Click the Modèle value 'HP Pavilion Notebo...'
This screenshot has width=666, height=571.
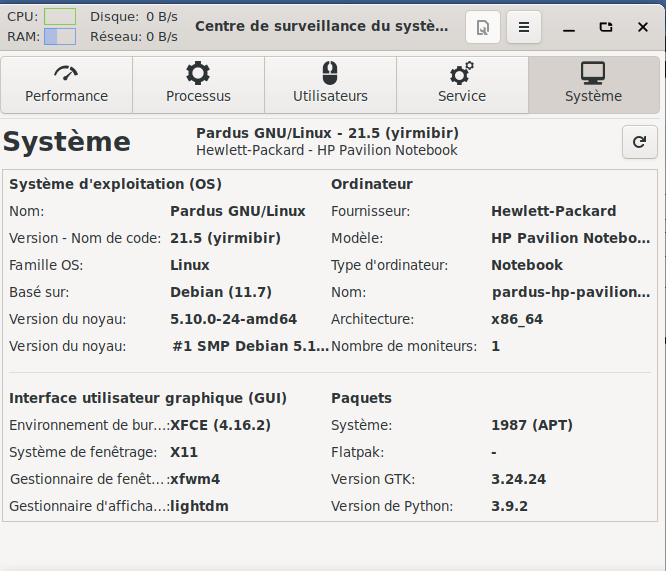(571, 238)
